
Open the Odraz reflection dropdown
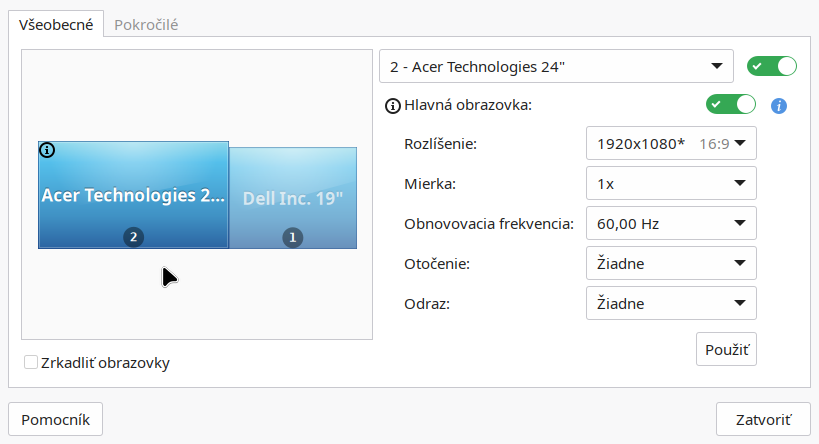click(x=671, y=303)
